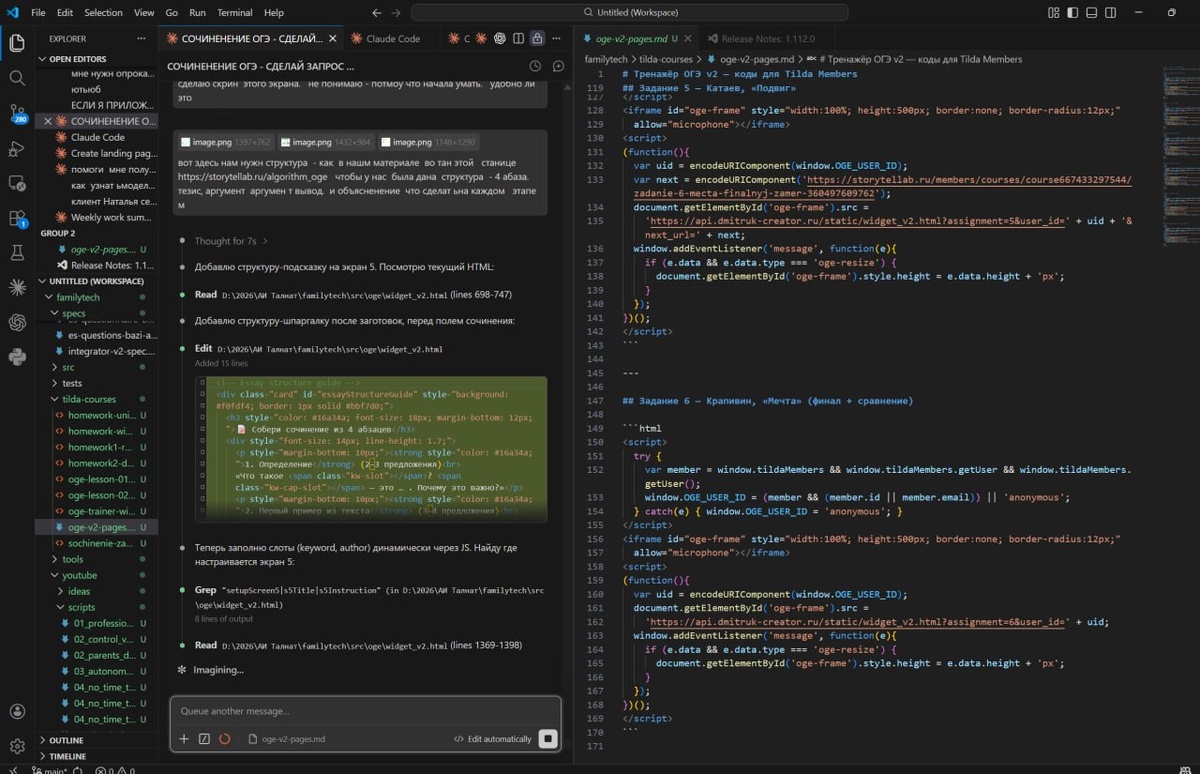Click the Queue another message input
The image size is (1200, 774).
point(365,711)
